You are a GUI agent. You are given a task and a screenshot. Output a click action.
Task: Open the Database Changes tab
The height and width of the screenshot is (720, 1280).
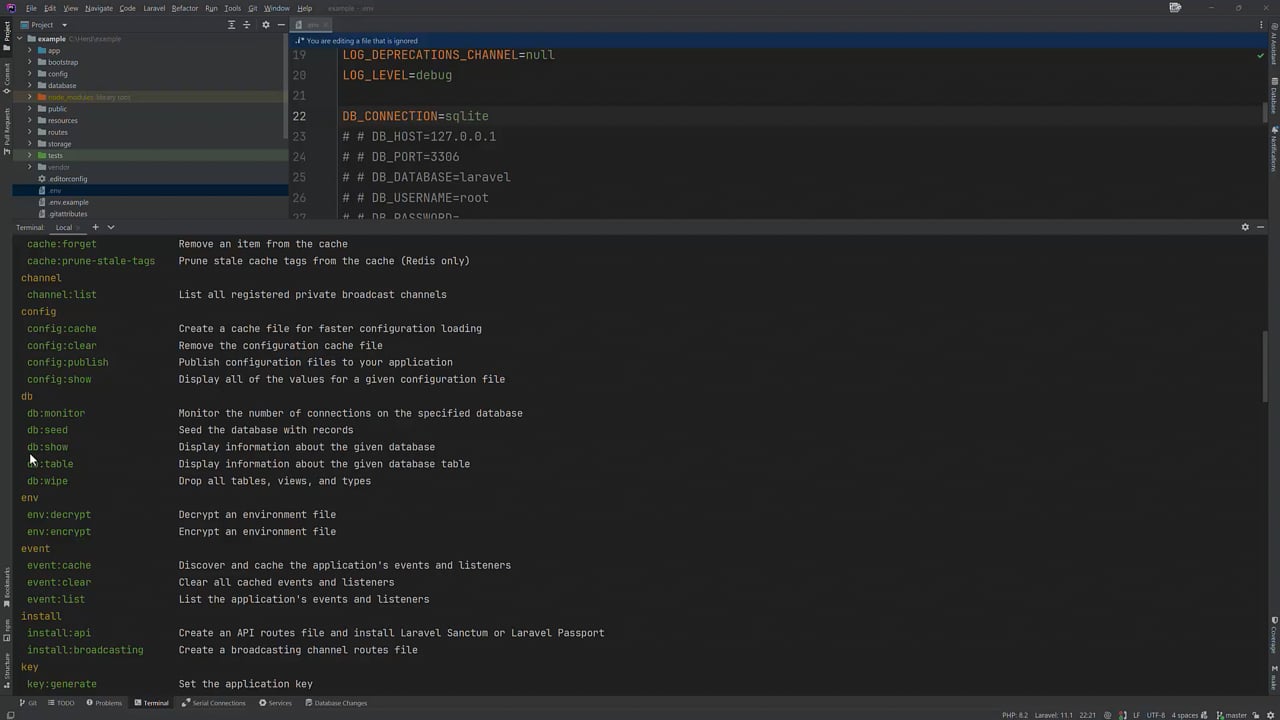coord(335,703)
